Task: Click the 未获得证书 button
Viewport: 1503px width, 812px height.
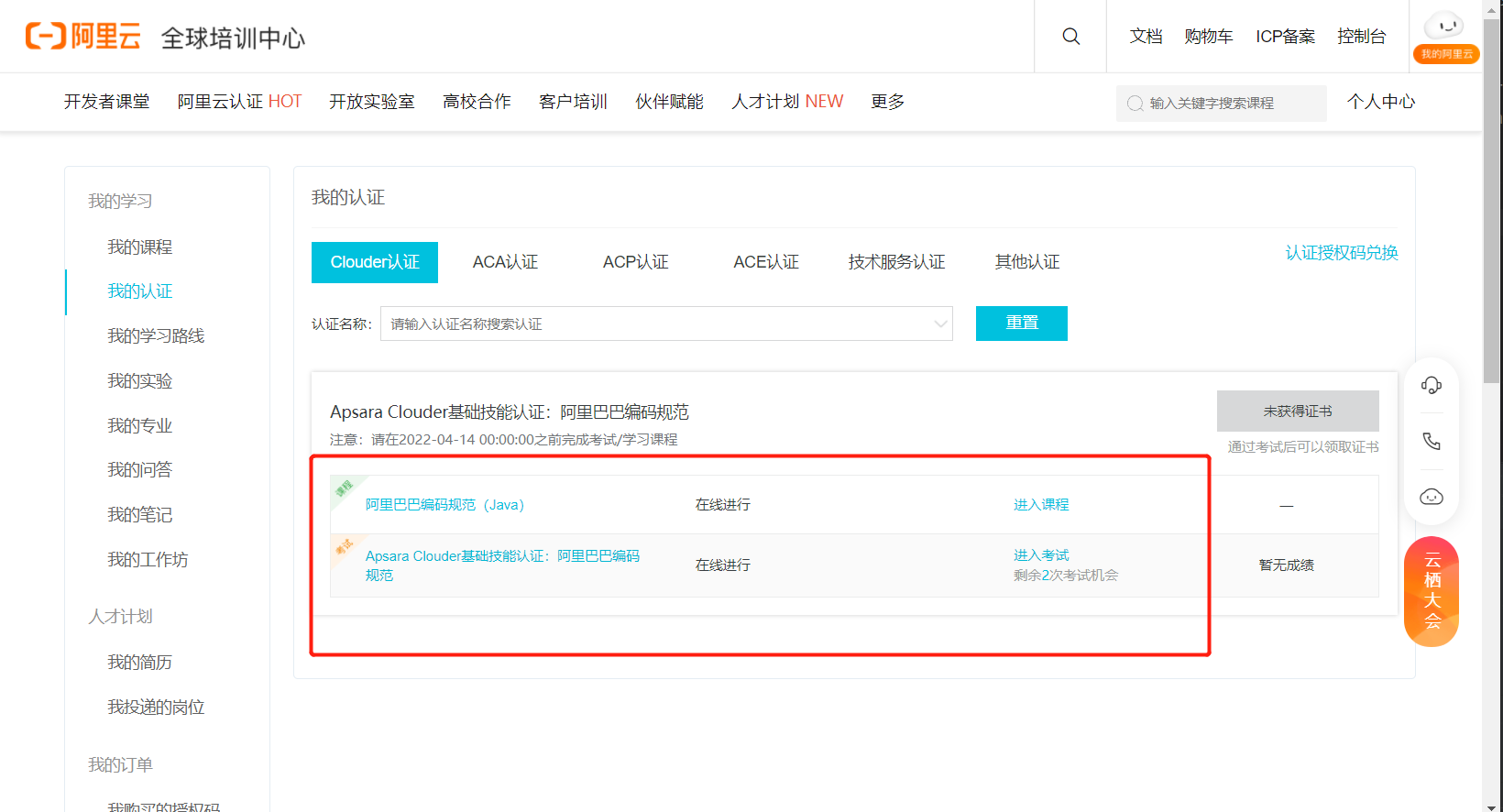Action: [x=1298, y=411]
